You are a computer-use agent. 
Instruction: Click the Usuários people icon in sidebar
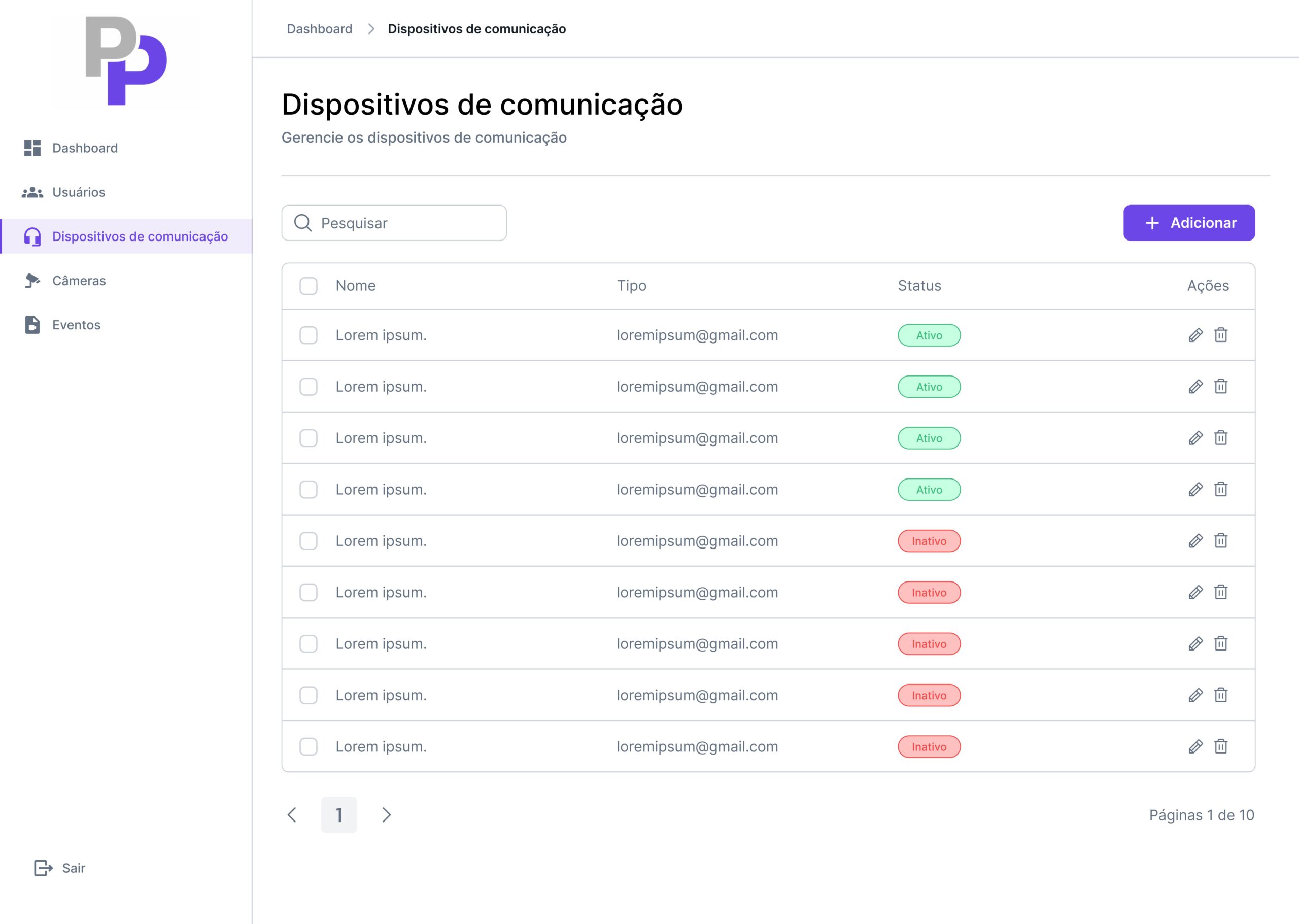tap(32, 192)
